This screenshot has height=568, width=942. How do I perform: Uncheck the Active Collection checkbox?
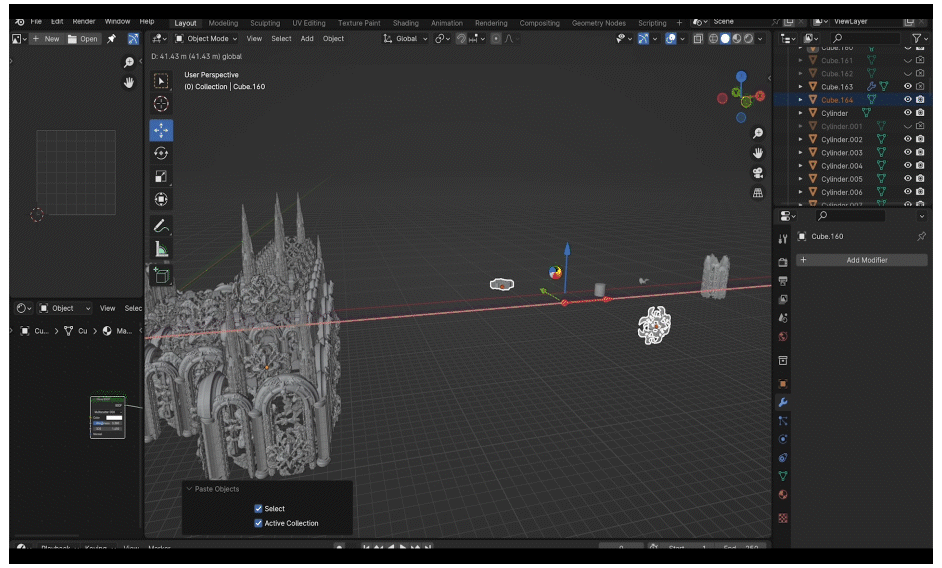point(258,523)
